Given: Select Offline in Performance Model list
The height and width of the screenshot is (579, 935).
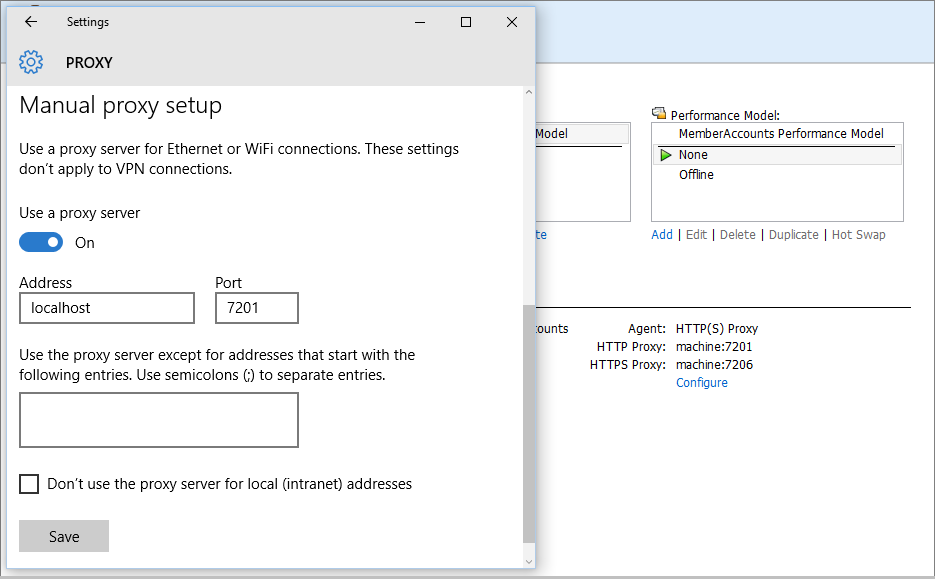Looking at the screenshot, I should coord(697,175).
